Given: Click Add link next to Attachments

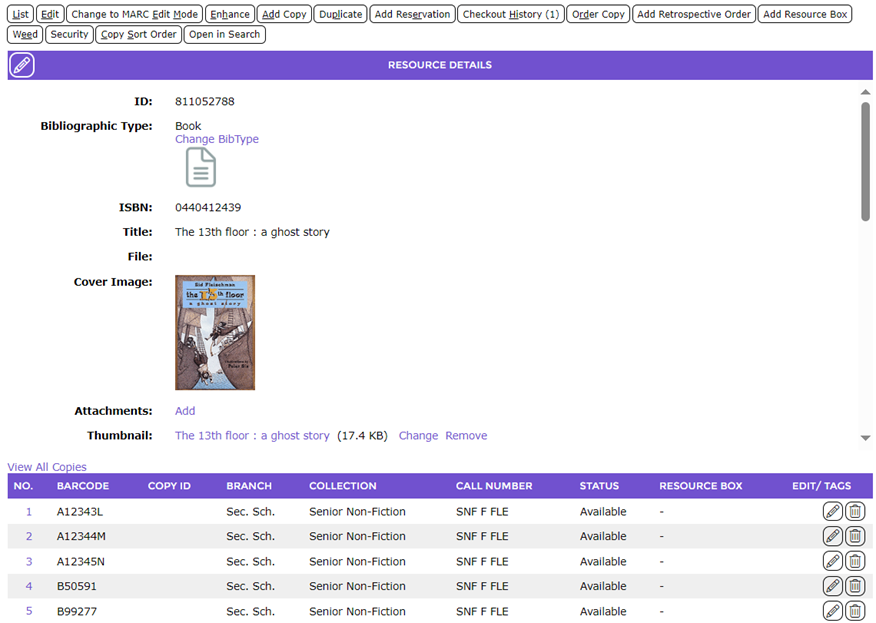Looking at the screenshot, I should click(185, 411).
